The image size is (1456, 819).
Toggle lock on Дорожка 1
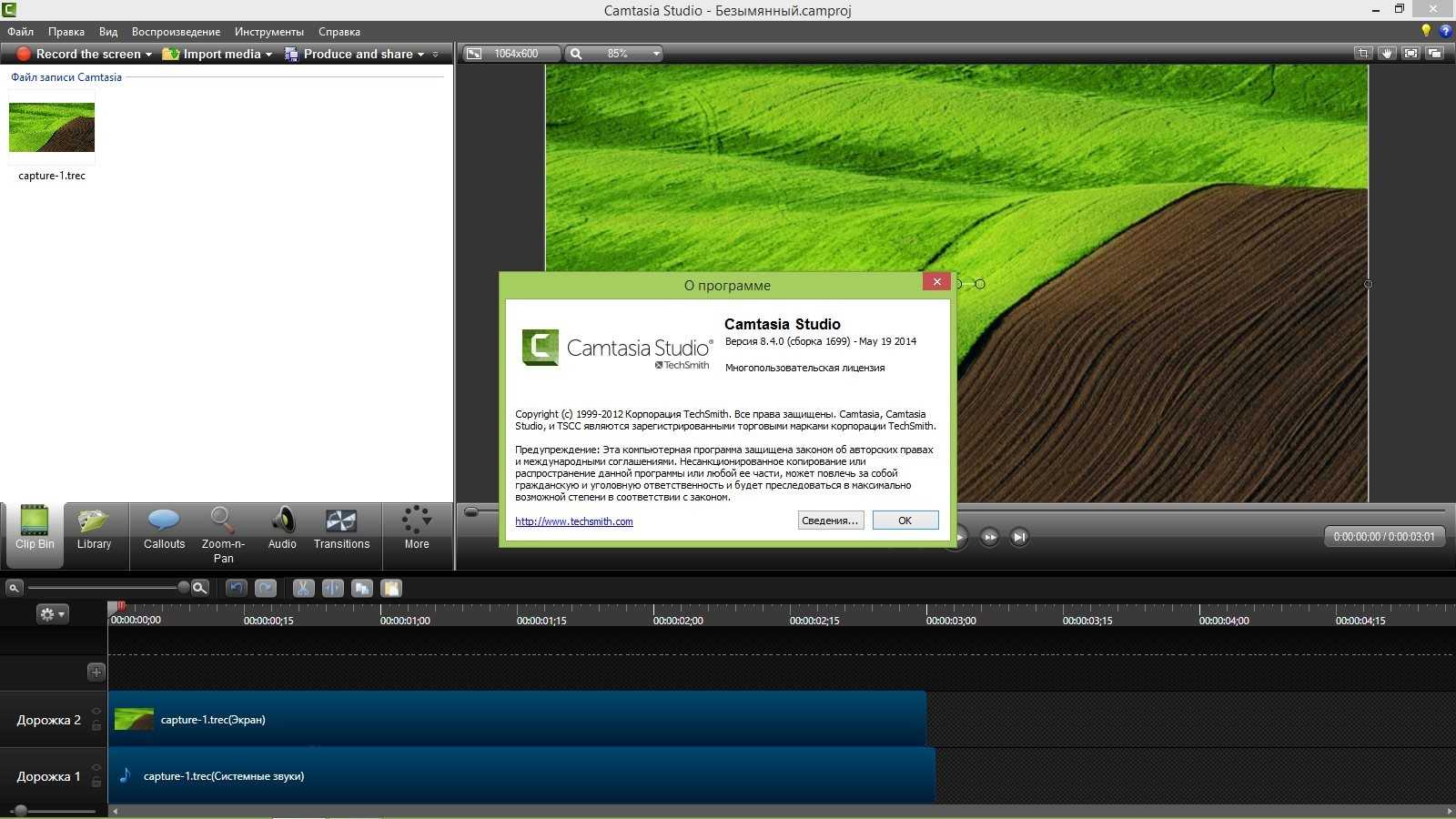96,783
